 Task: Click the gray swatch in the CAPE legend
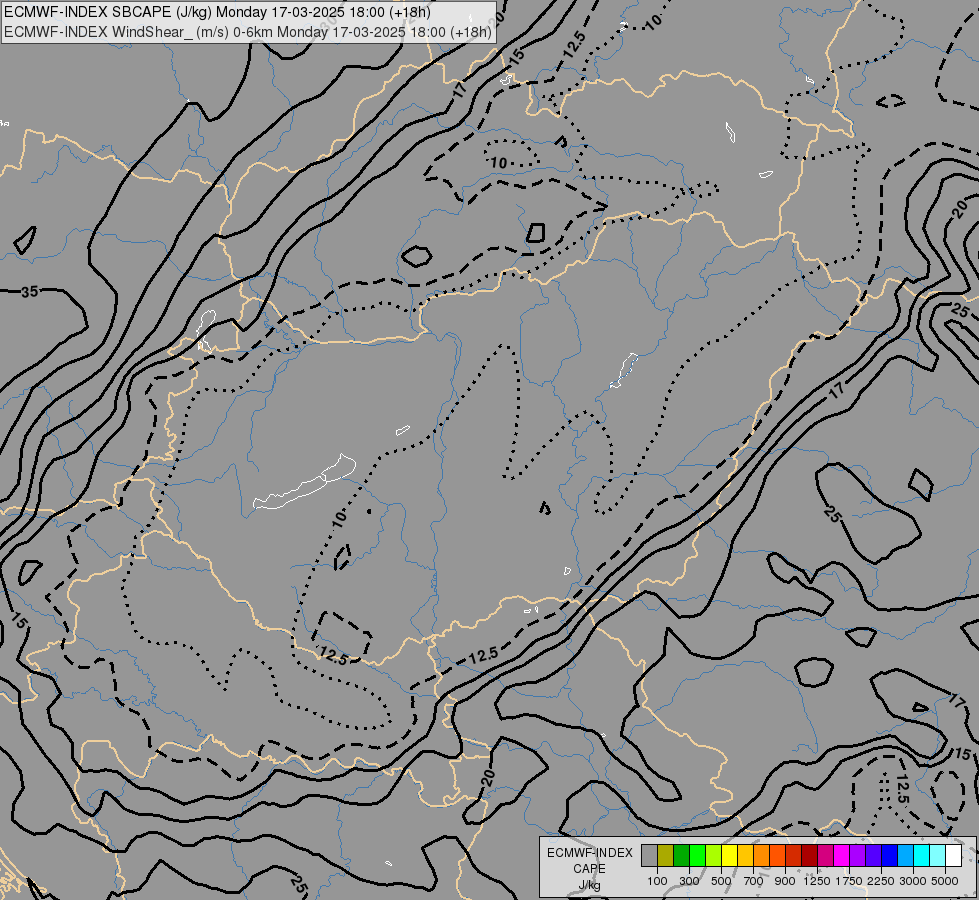(649, 855)
